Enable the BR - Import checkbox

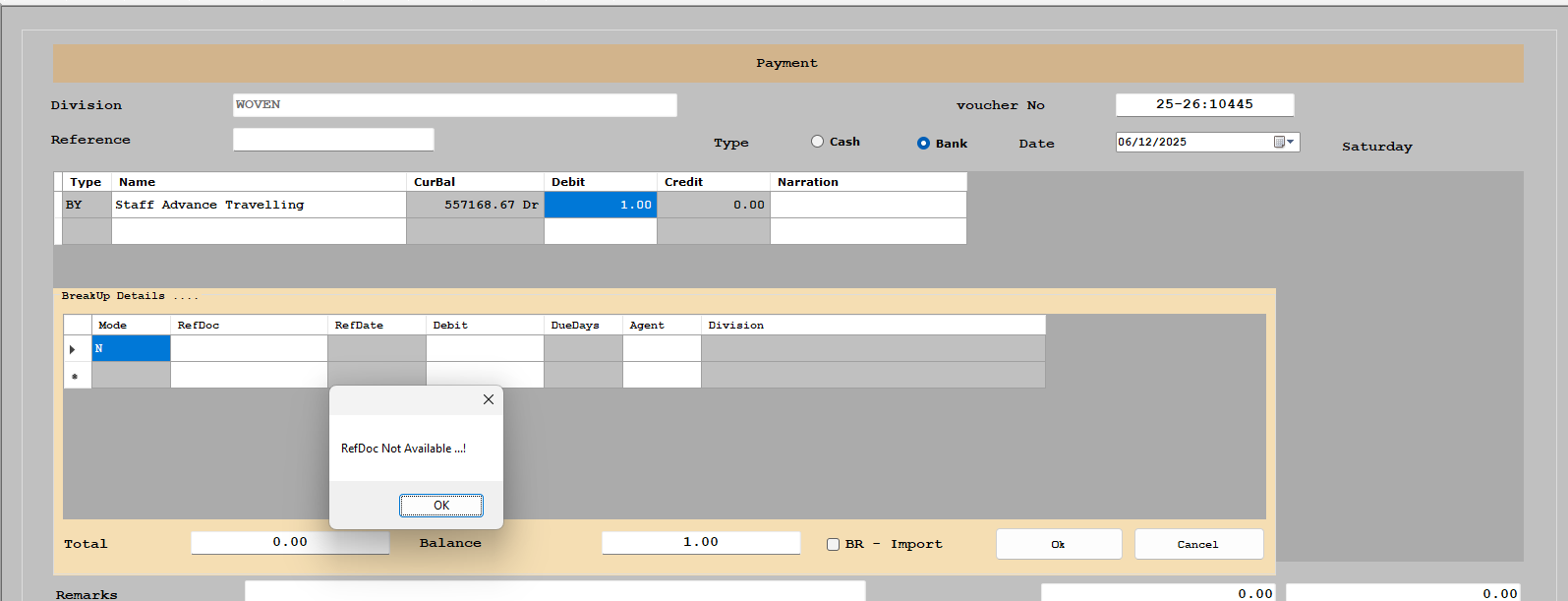[833, 544]
